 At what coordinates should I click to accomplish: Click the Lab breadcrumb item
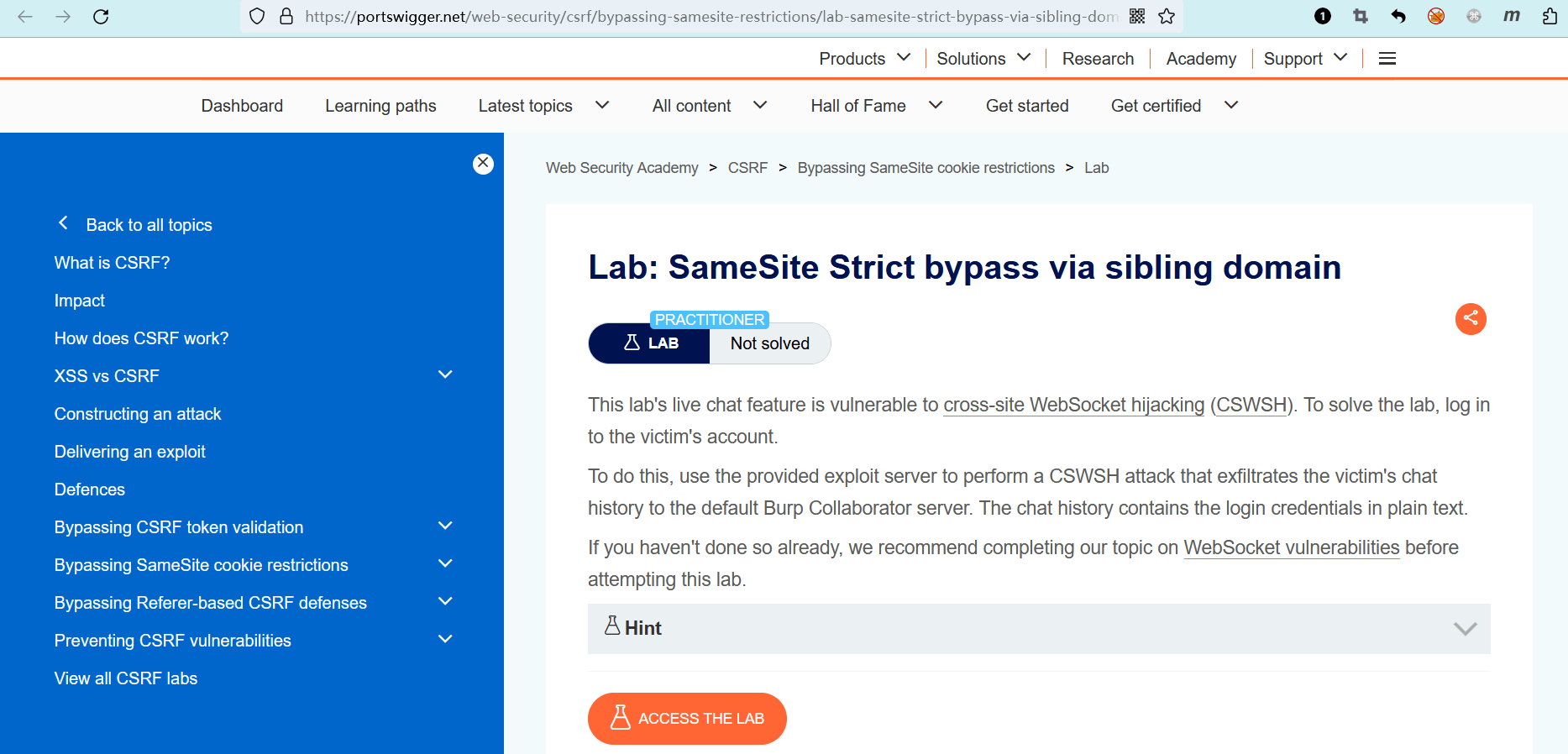pyautogui.click(x=1096, y=168)
